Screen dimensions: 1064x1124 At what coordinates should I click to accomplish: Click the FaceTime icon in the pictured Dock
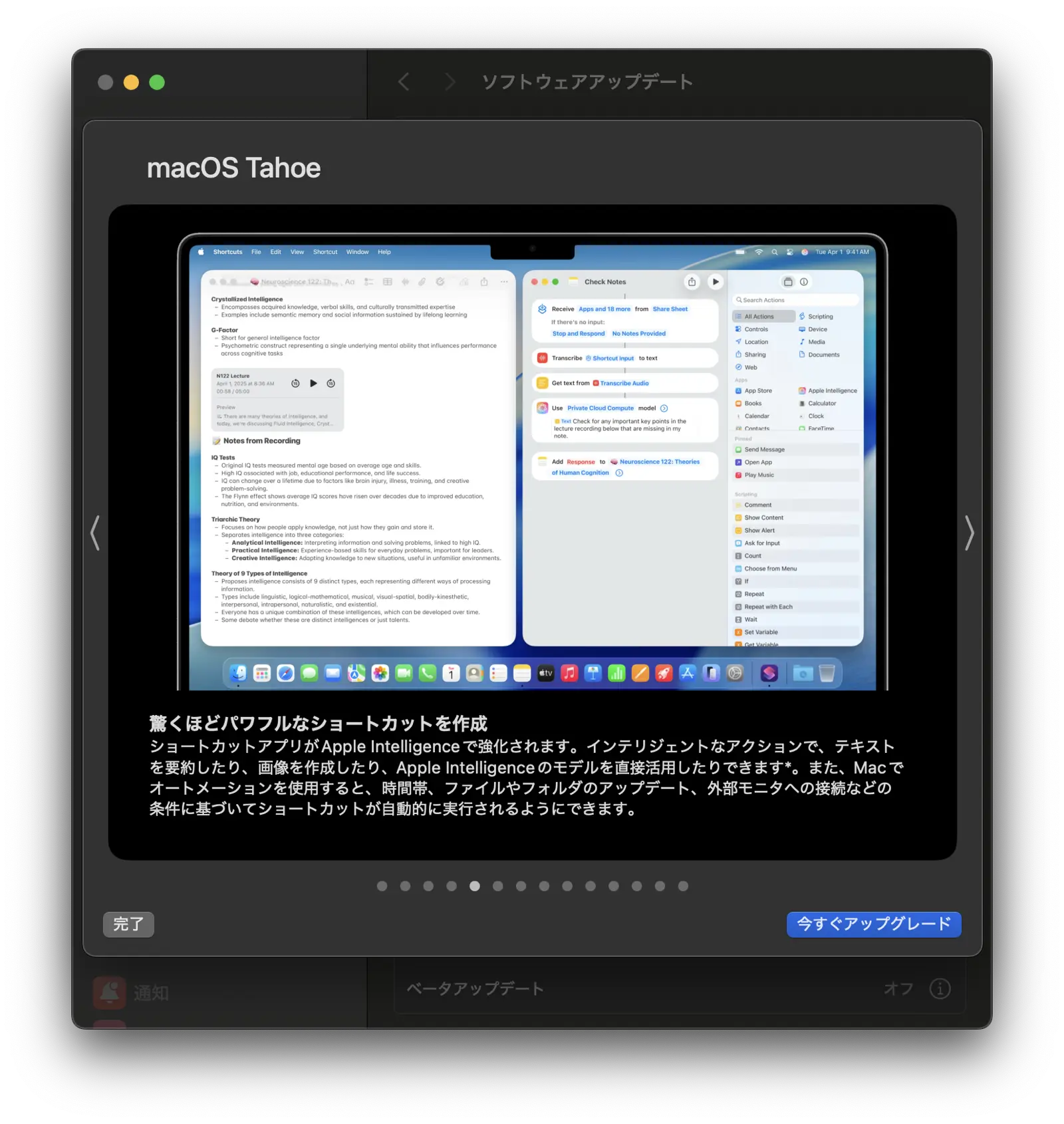tap(404, 674)
